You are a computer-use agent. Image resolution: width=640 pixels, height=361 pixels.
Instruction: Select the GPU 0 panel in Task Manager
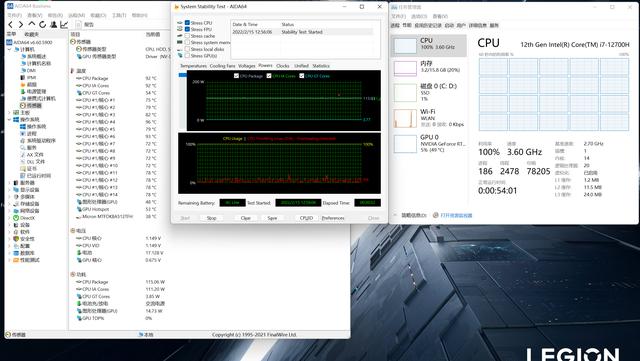(429, 143)
